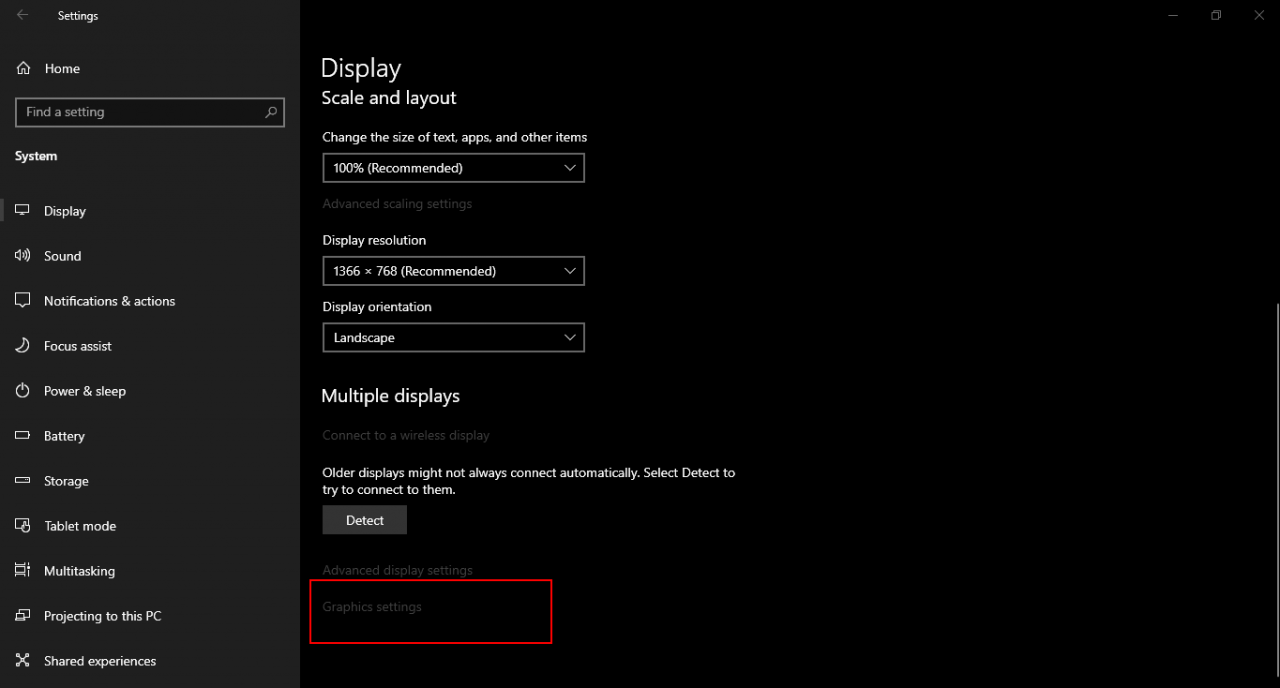Select Shared experiences in sidebar
1280x688 pixels.
tap(100, 661)
